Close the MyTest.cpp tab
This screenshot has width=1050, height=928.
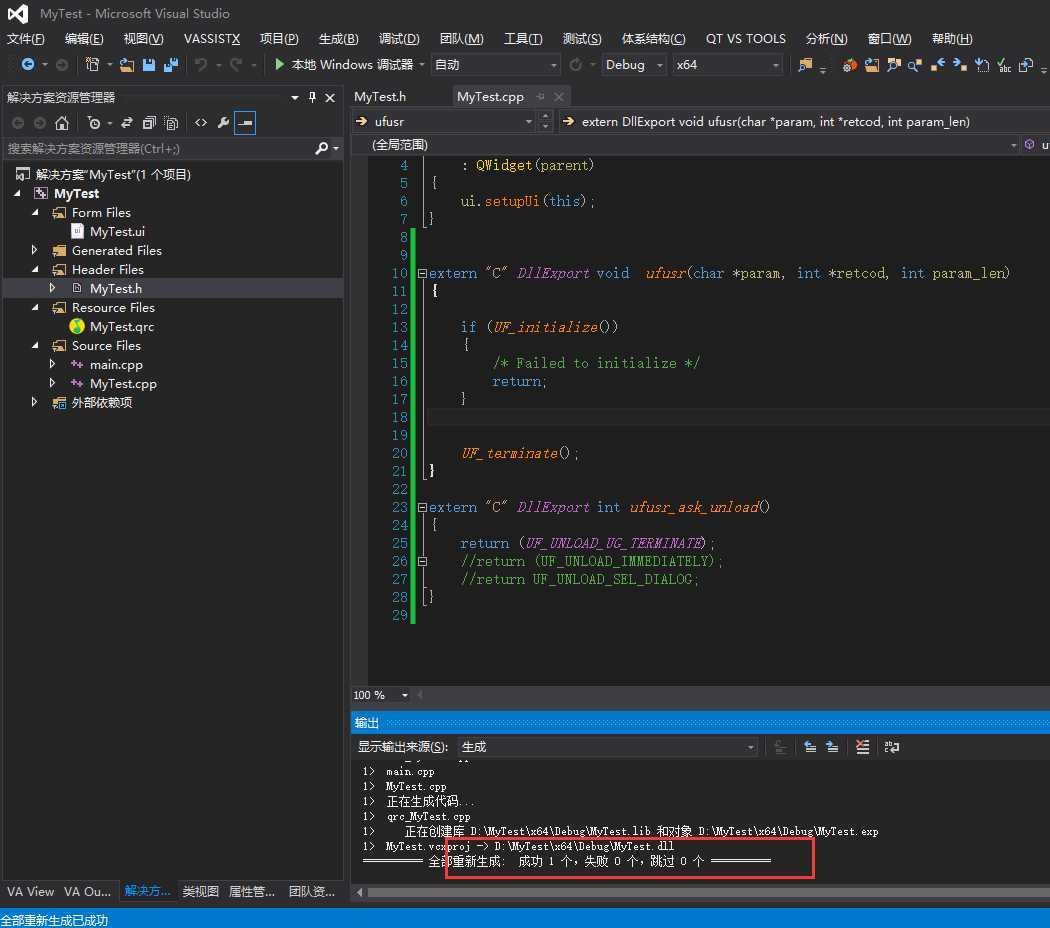point(558,96)
